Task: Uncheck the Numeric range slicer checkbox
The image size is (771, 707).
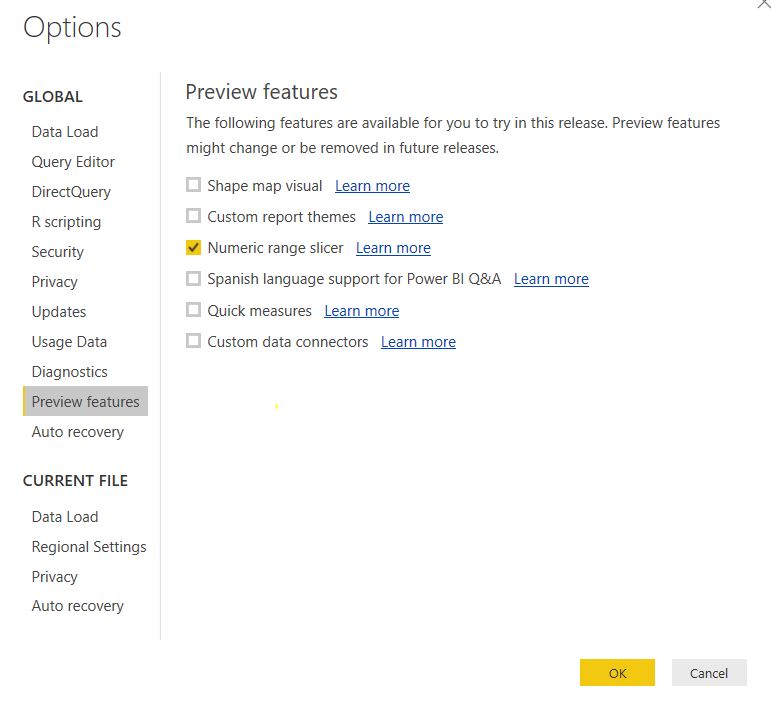Action: (193, 247)
